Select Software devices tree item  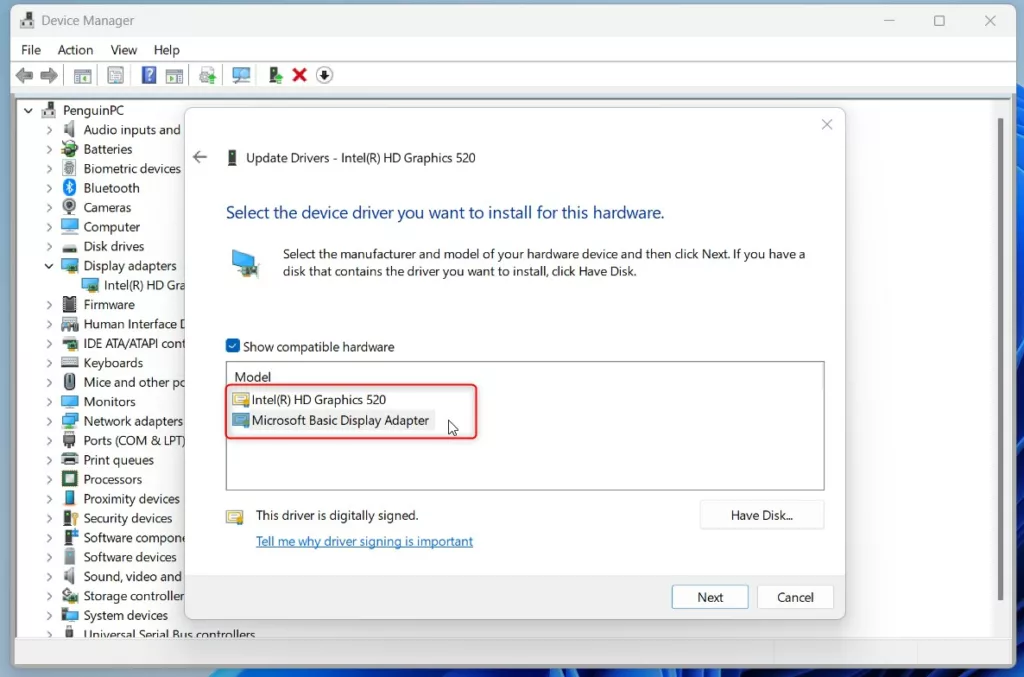coord(130,557)
